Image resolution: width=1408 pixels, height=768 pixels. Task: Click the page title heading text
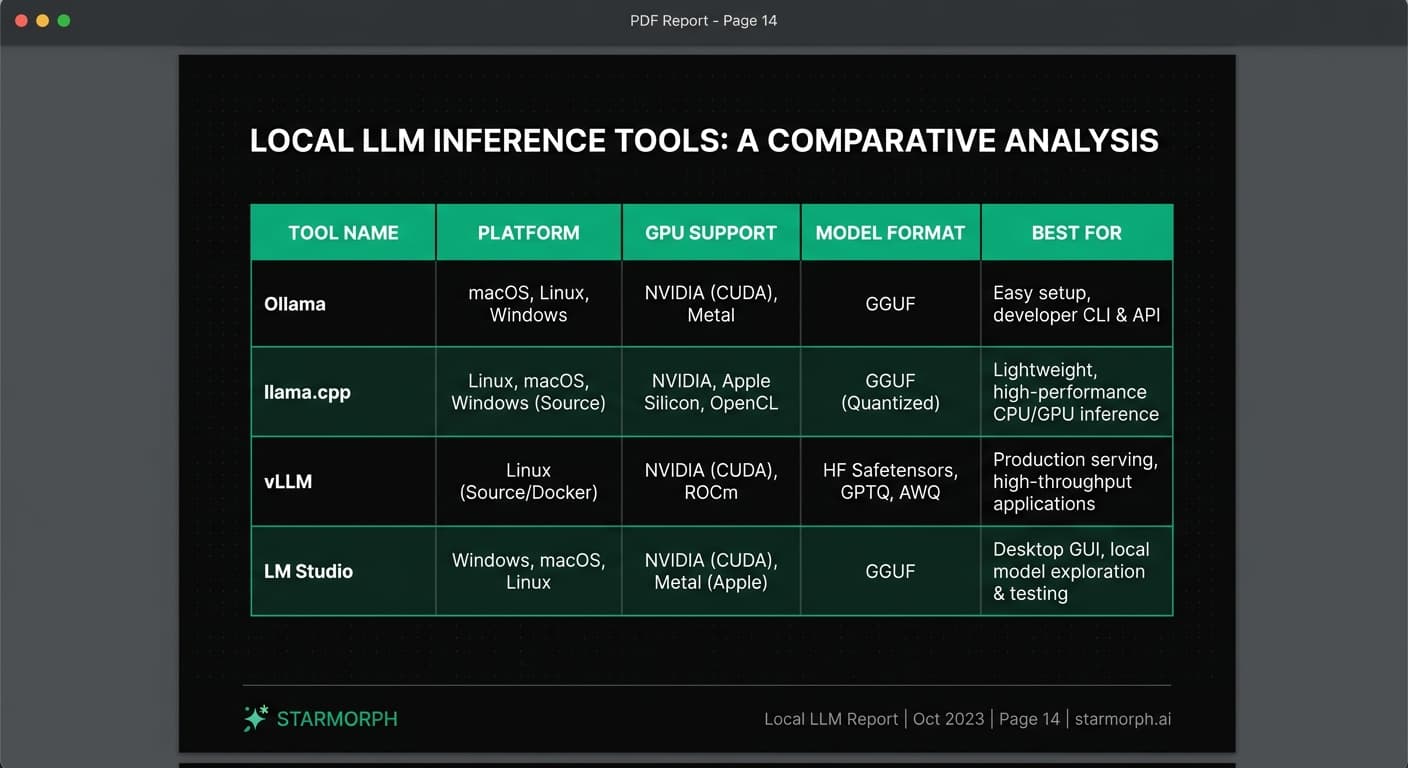tap(704, 140)
